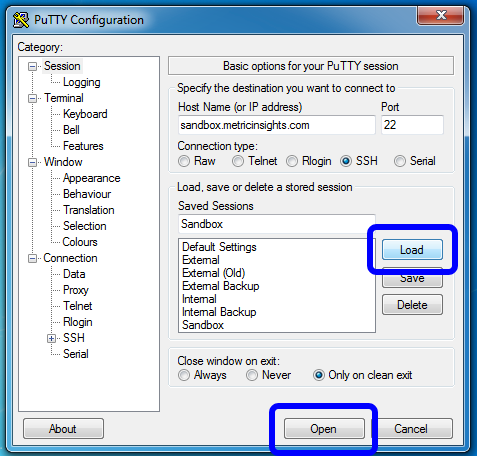Open the Translation category
This screenshot has height=456, width=477.
pyautogui.click(x=89, y=210)
